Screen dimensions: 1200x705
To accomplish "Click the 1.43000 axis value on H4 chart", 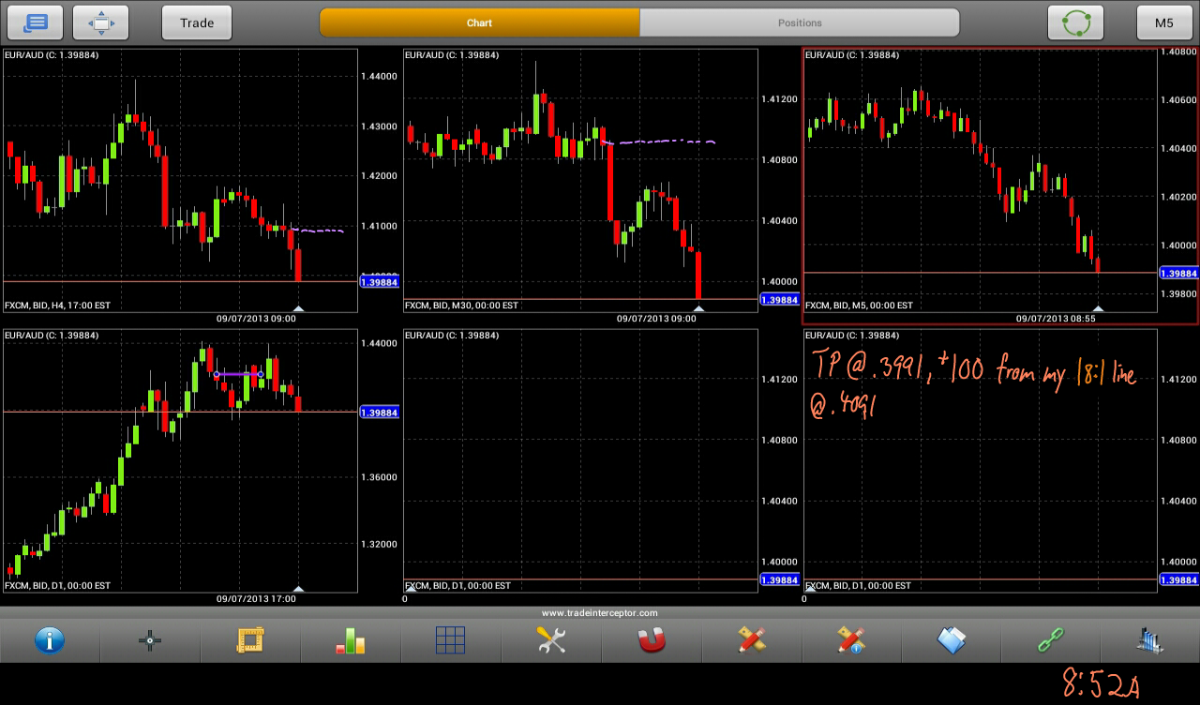I will [x=379, y=127].
